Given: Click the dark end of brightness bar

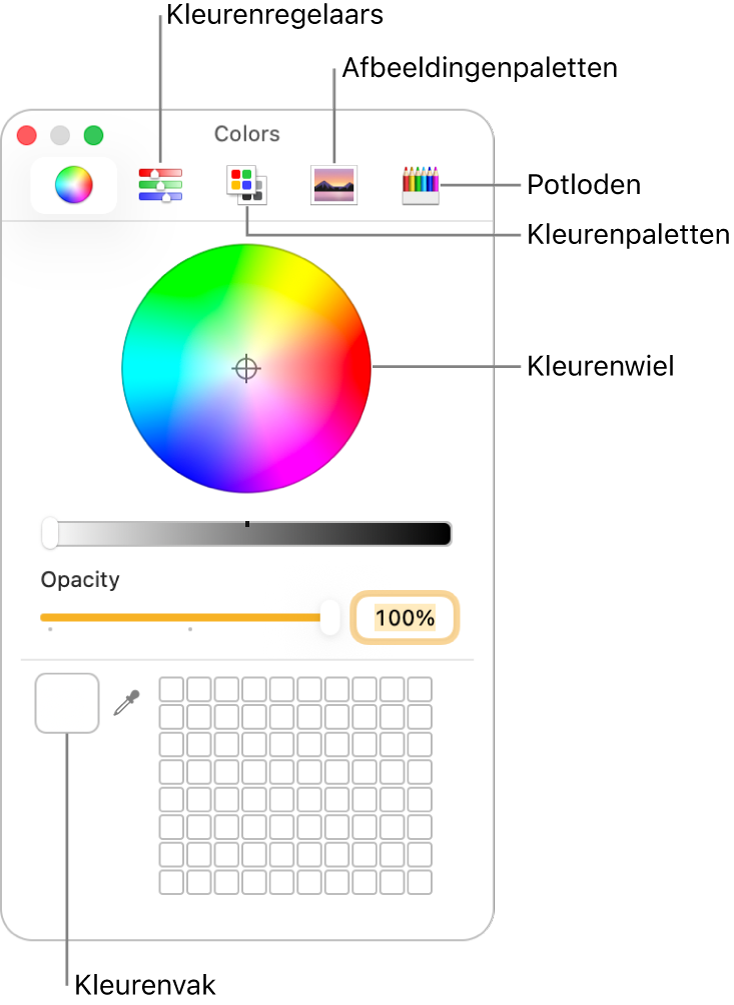Looking at the screenshot, I should [440, 534].
